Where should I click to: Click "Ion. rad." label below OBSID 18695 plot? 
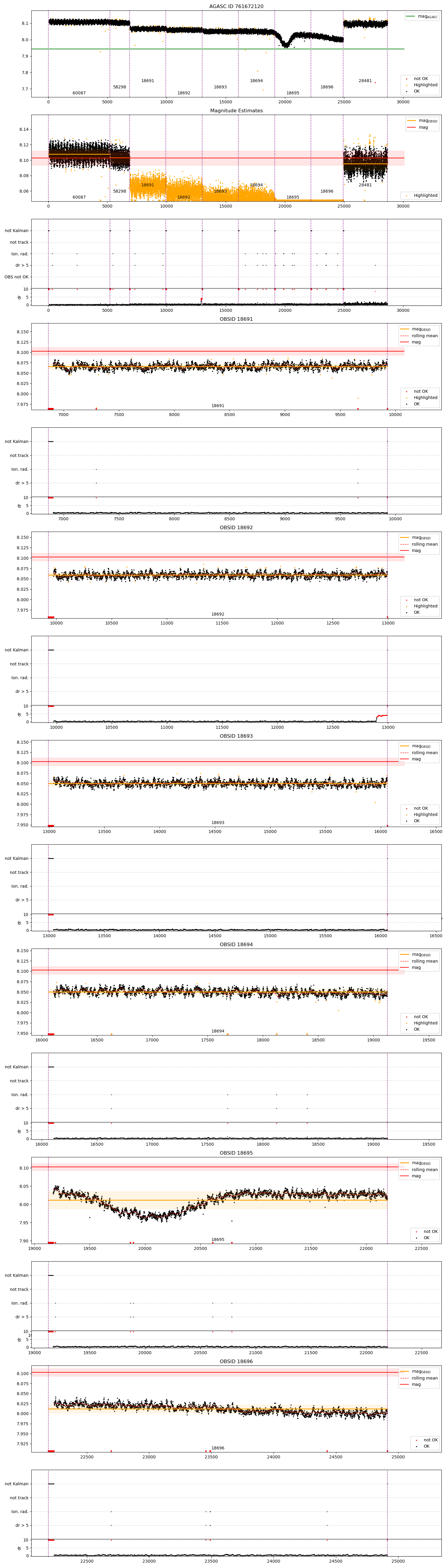coord(20,1303)
